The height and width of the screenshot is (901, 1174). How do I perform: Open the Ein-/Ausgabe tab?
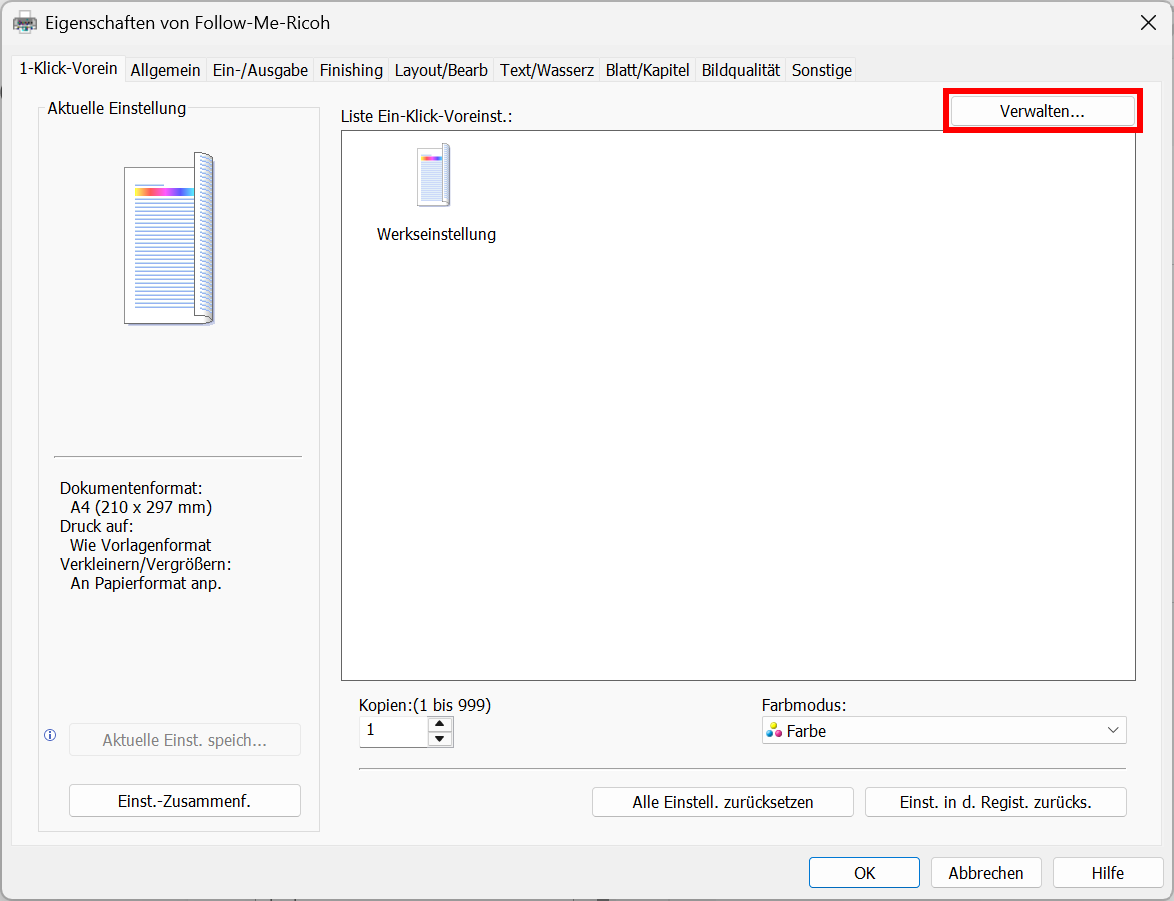click(x=260, y=70)
